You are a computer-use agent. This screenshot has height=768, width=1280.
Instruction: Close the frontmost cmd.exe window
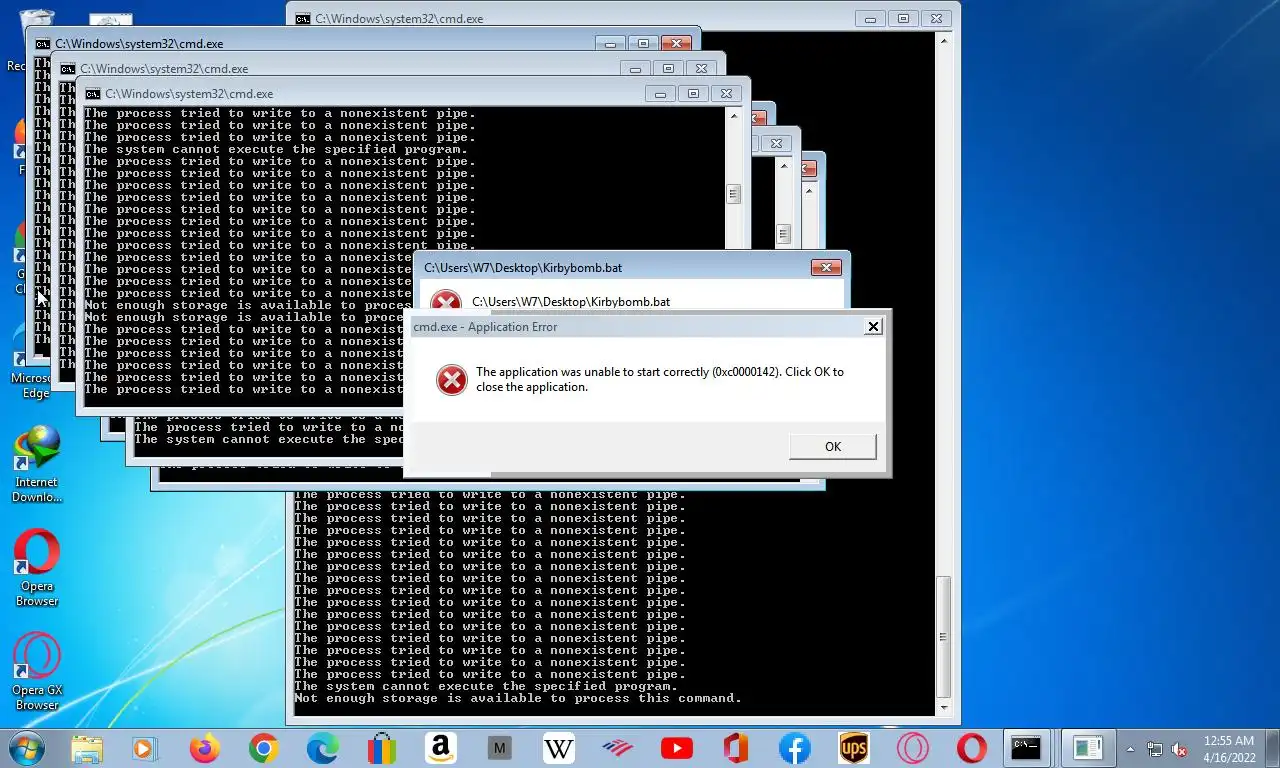727,93
